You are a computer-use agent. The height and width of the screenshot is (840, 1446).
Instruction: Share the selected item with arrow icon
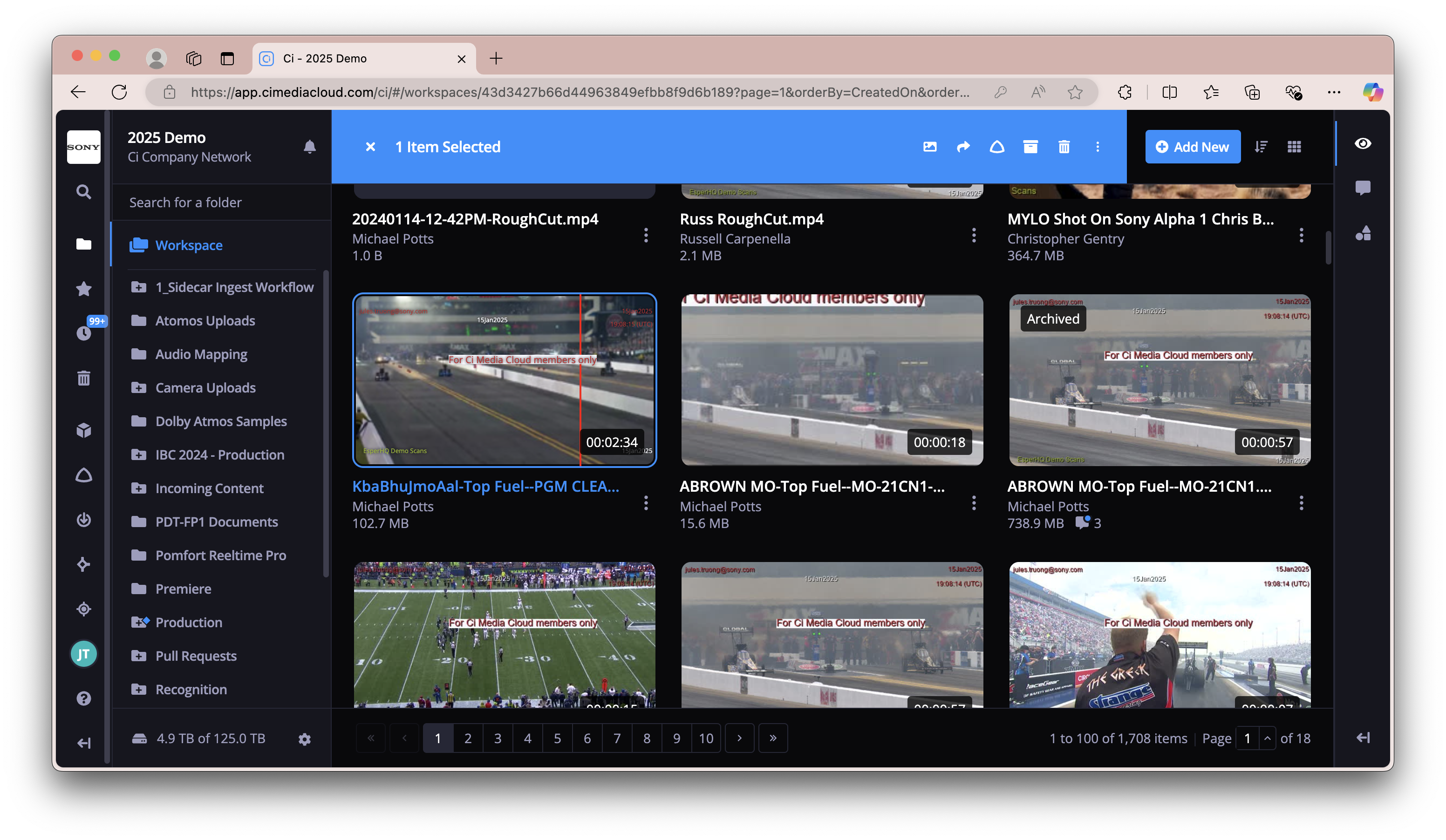point(963,147)
